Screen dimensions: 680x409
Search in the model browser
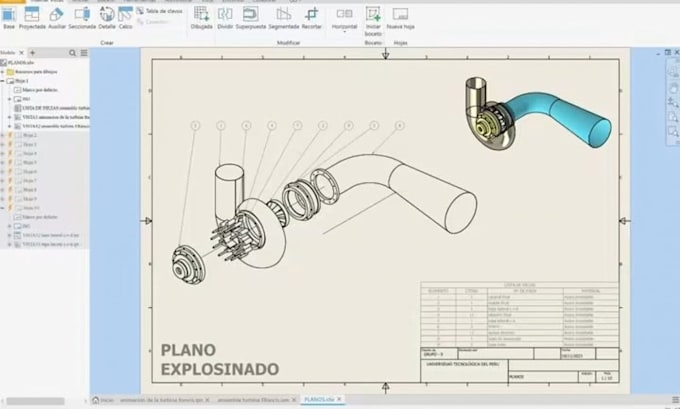click(x=72, y=53)
